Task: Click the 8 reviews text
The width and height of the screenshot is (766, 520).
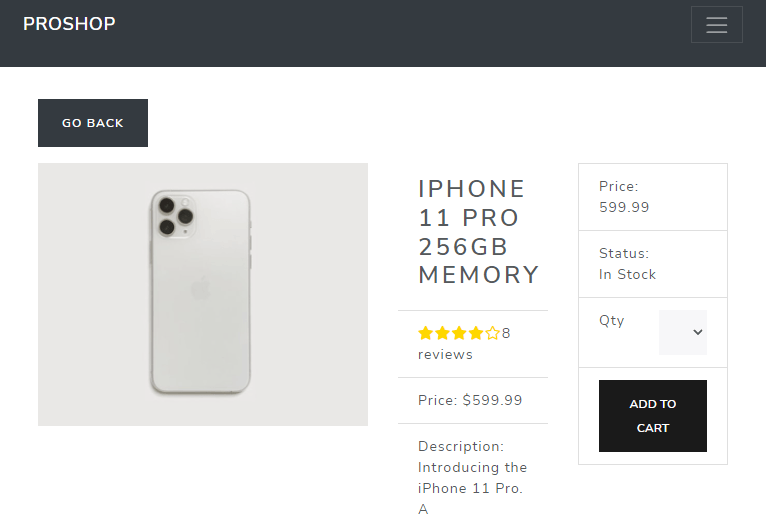Action: click(445, 354)
